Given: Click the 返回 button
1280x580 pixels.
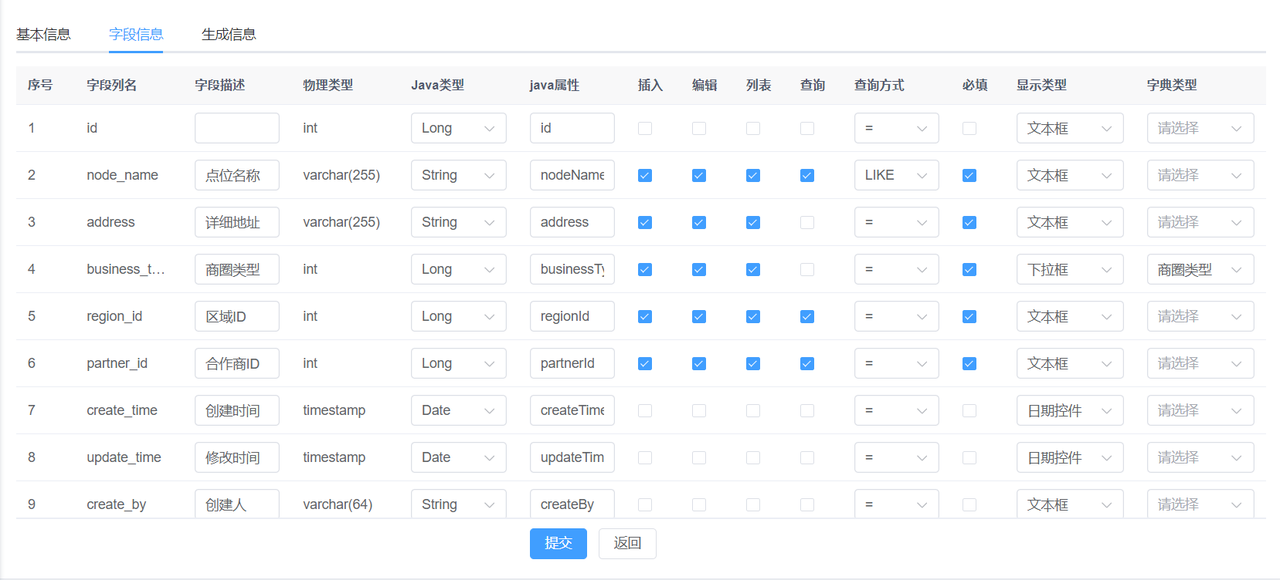Looking at the screenshot, I should point(627,543).
